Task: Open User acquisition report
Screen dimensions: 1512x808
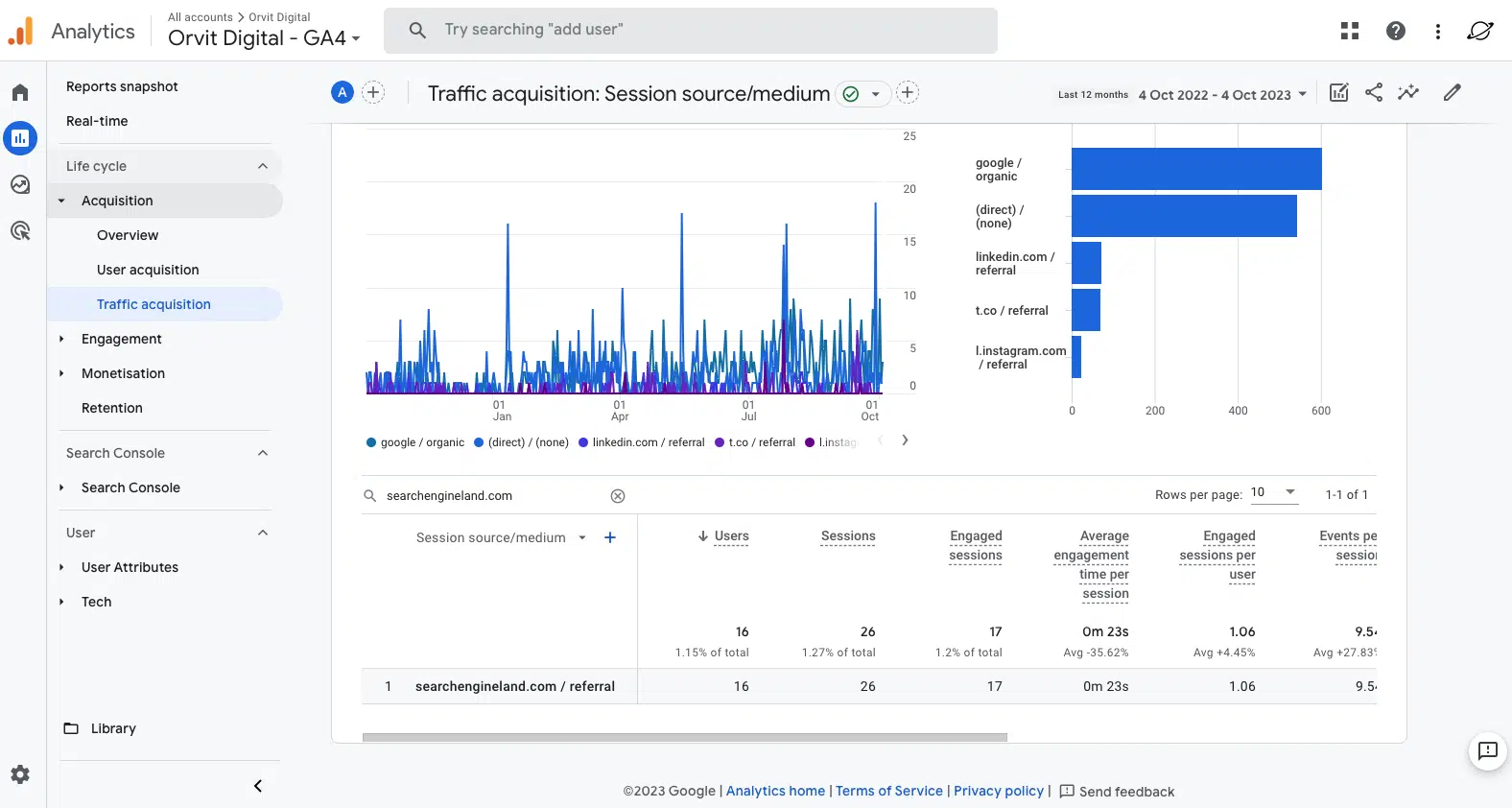Action: pyautogui.click(x=148, y=270)
